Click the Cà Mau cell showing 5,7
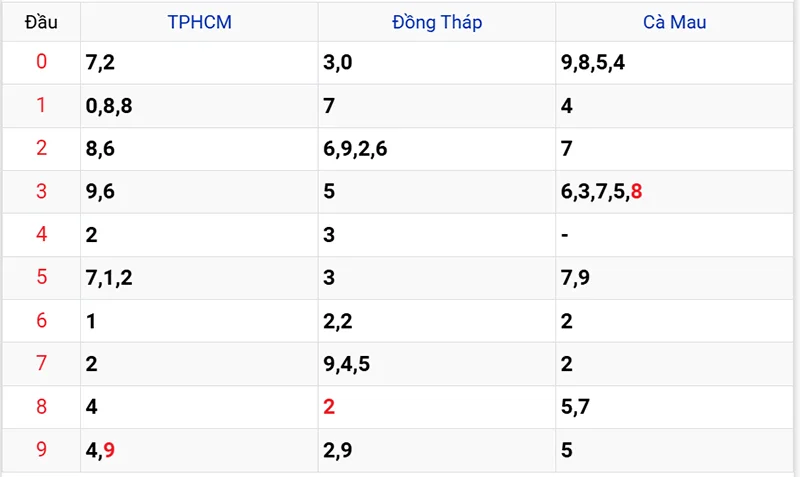This screenshot has width=800, height=477. (x=576, y=407)
